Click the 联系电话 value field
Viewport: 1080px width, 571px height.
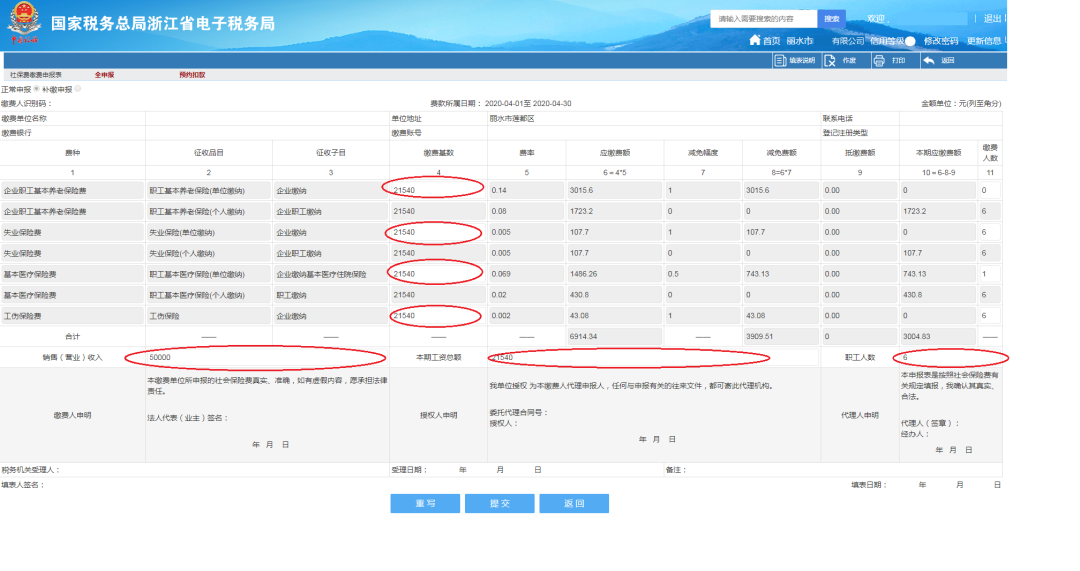(x=951, y=118)
